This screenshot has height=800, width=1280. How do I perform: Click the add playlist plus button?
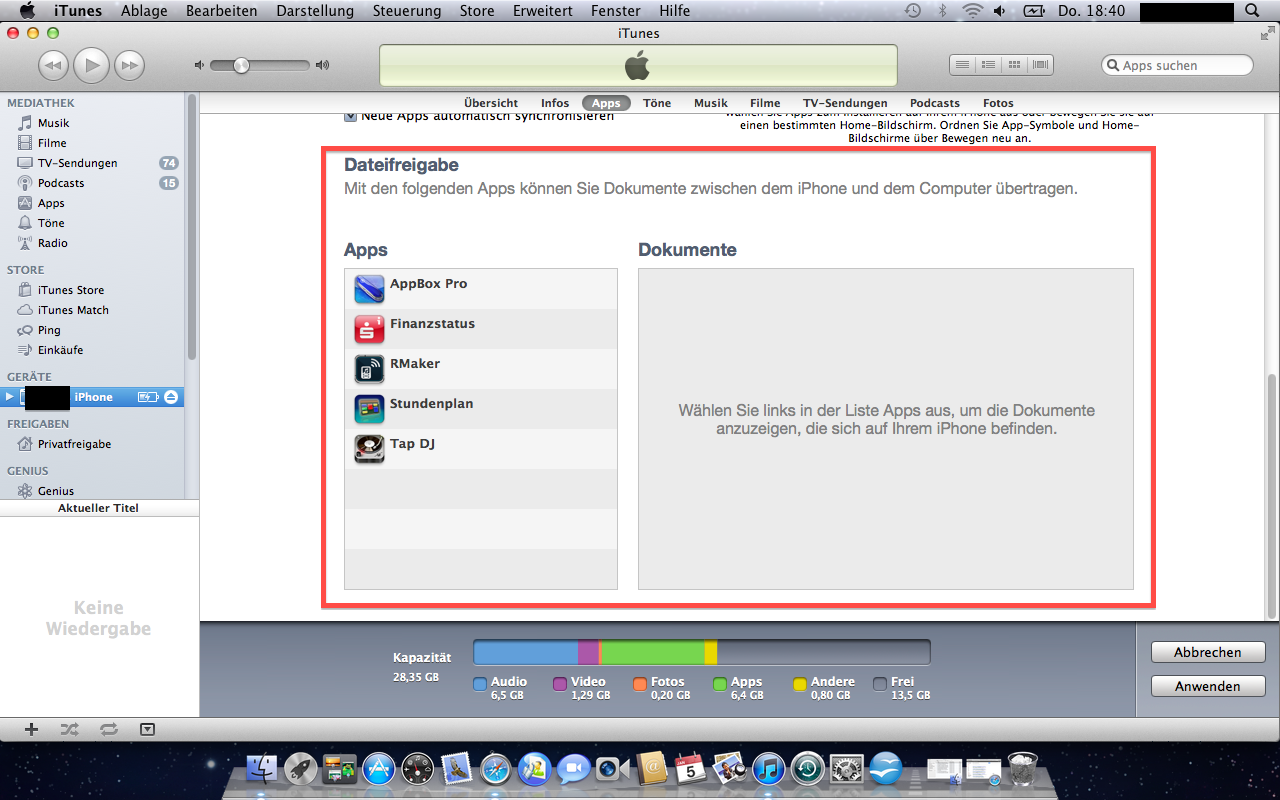point(31,729)
